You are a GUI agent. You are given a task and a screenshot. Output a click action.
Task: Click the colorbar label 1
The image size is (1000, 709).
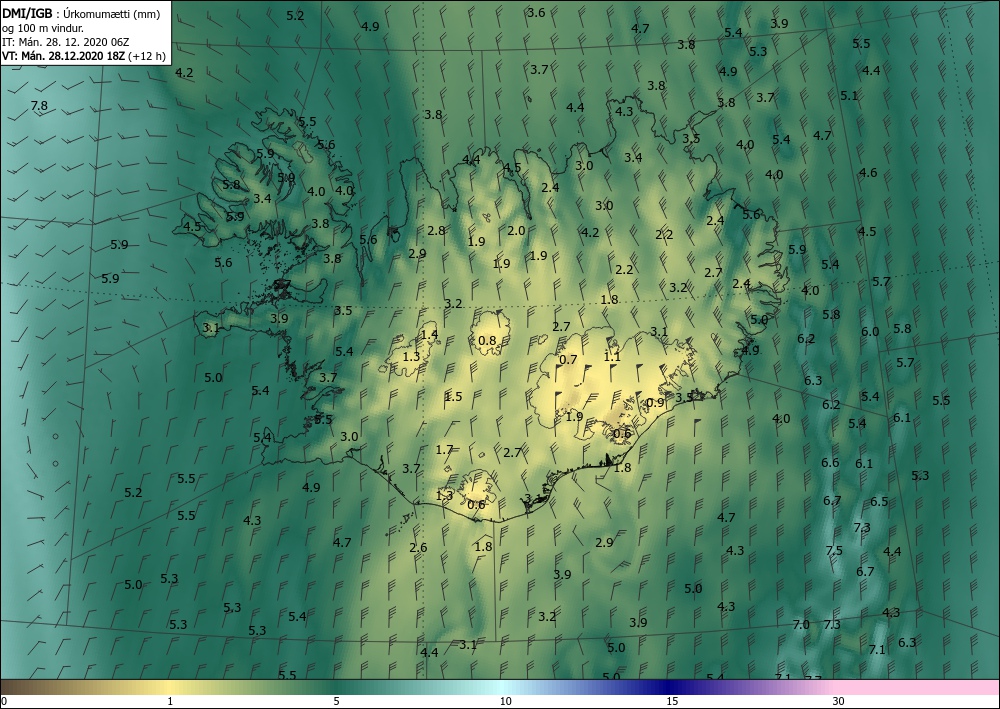click(170, 701)
